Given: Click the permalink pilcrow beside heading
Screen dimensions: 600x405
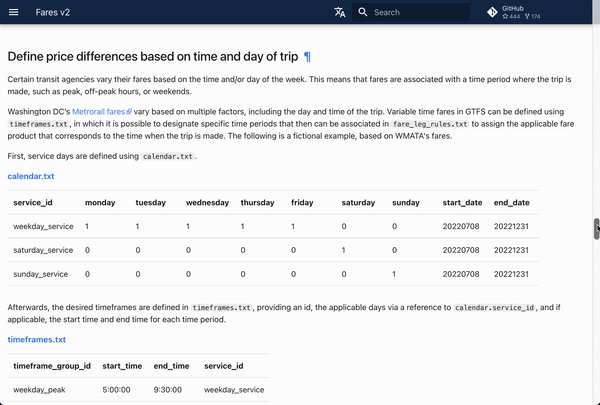Looking at the screenshot, I should click(x=307, y=57).
